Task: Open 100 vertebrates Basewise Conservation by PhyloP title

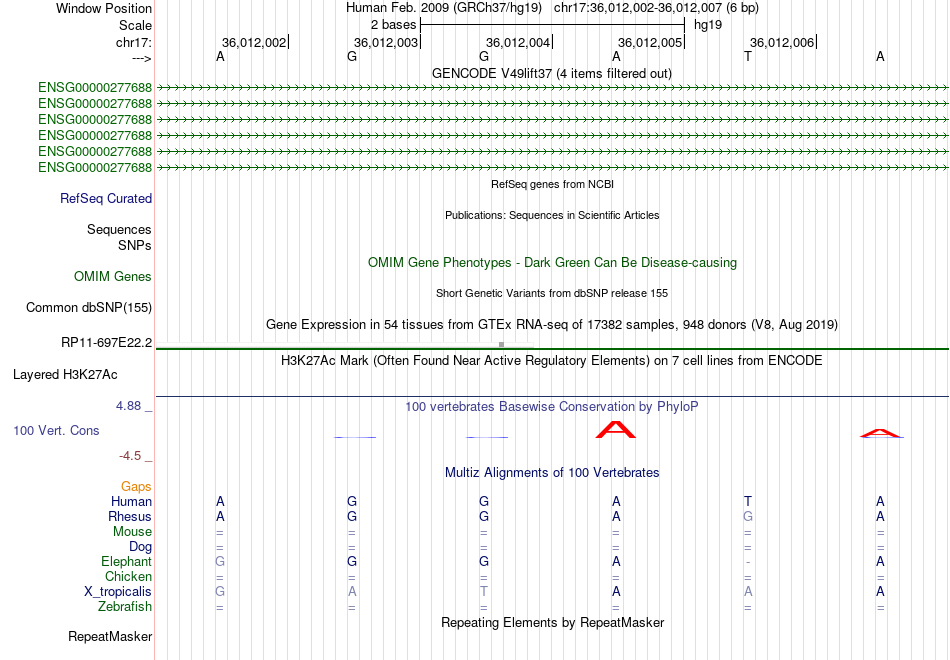Action: click(552, 407)
